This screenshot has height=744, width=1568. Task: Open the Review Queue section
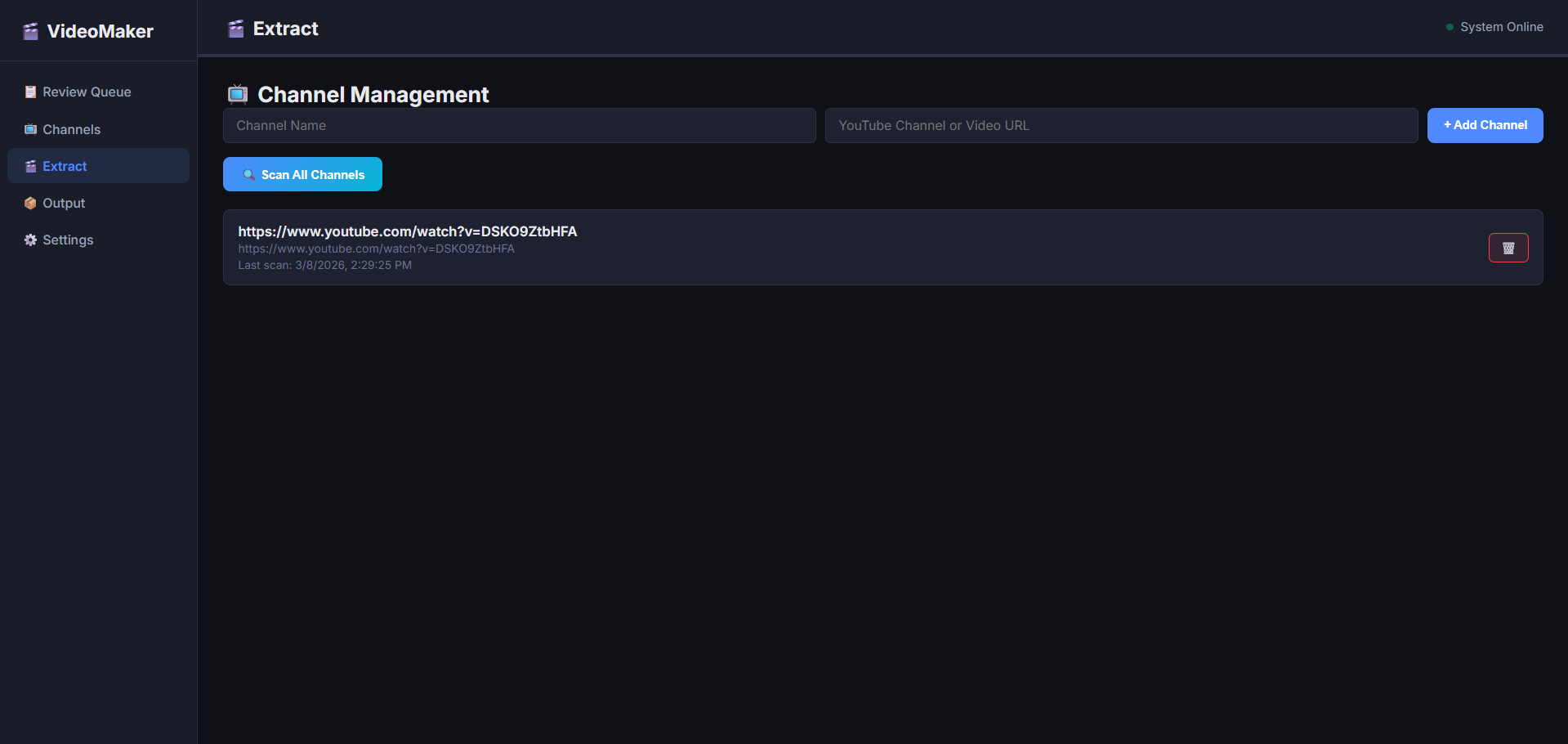tap(87, 92)
